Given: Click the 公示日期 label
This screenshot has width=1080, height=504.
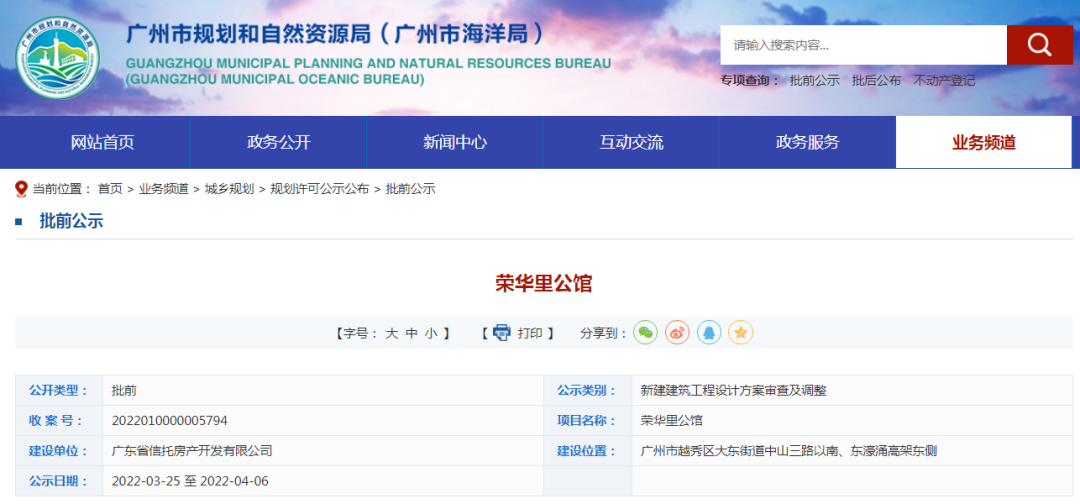Looking at the screenshot, I should click(59, 481).
